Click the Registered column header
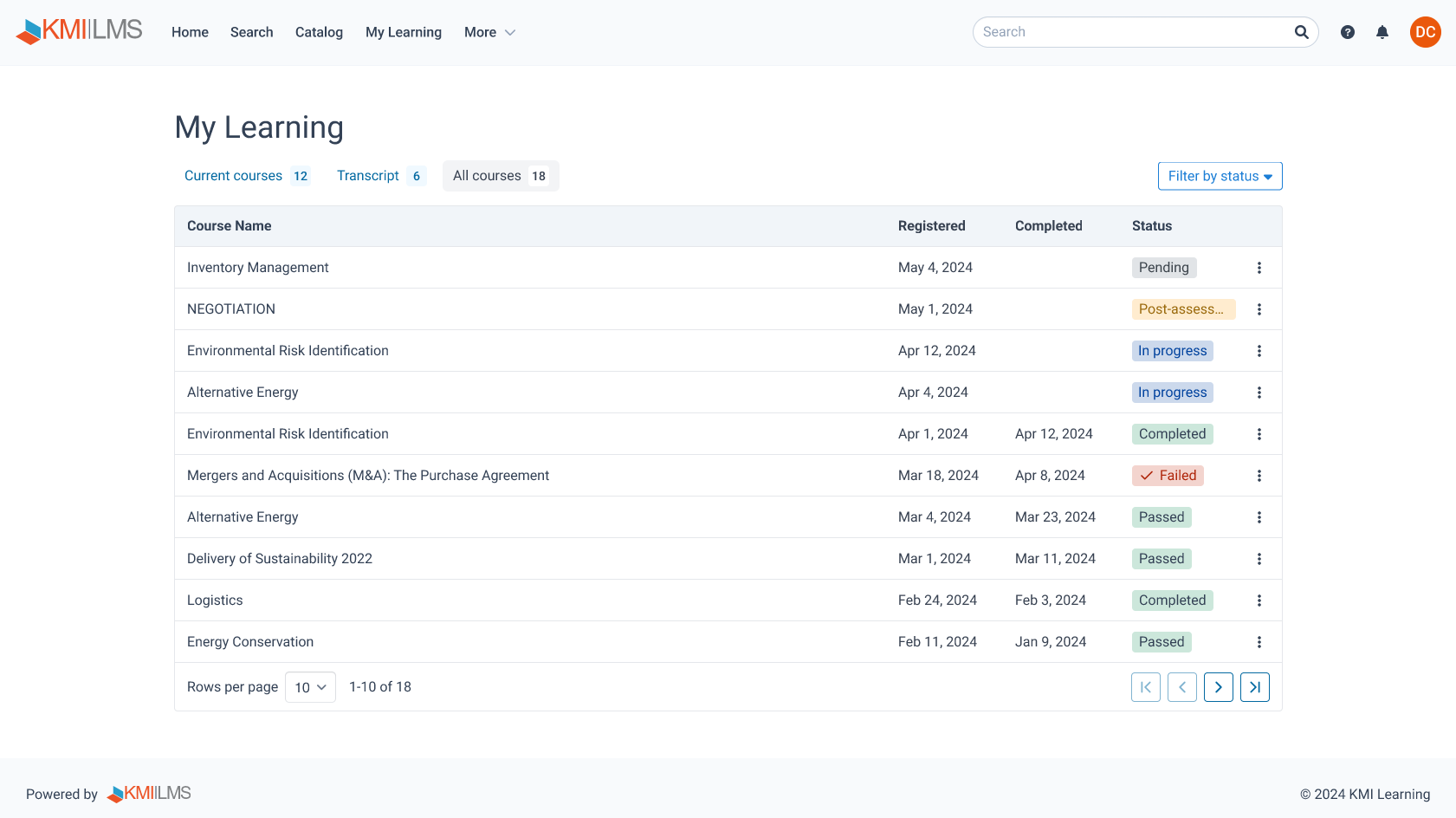This screenshot has width=1456, height=818. pos(931,226)
